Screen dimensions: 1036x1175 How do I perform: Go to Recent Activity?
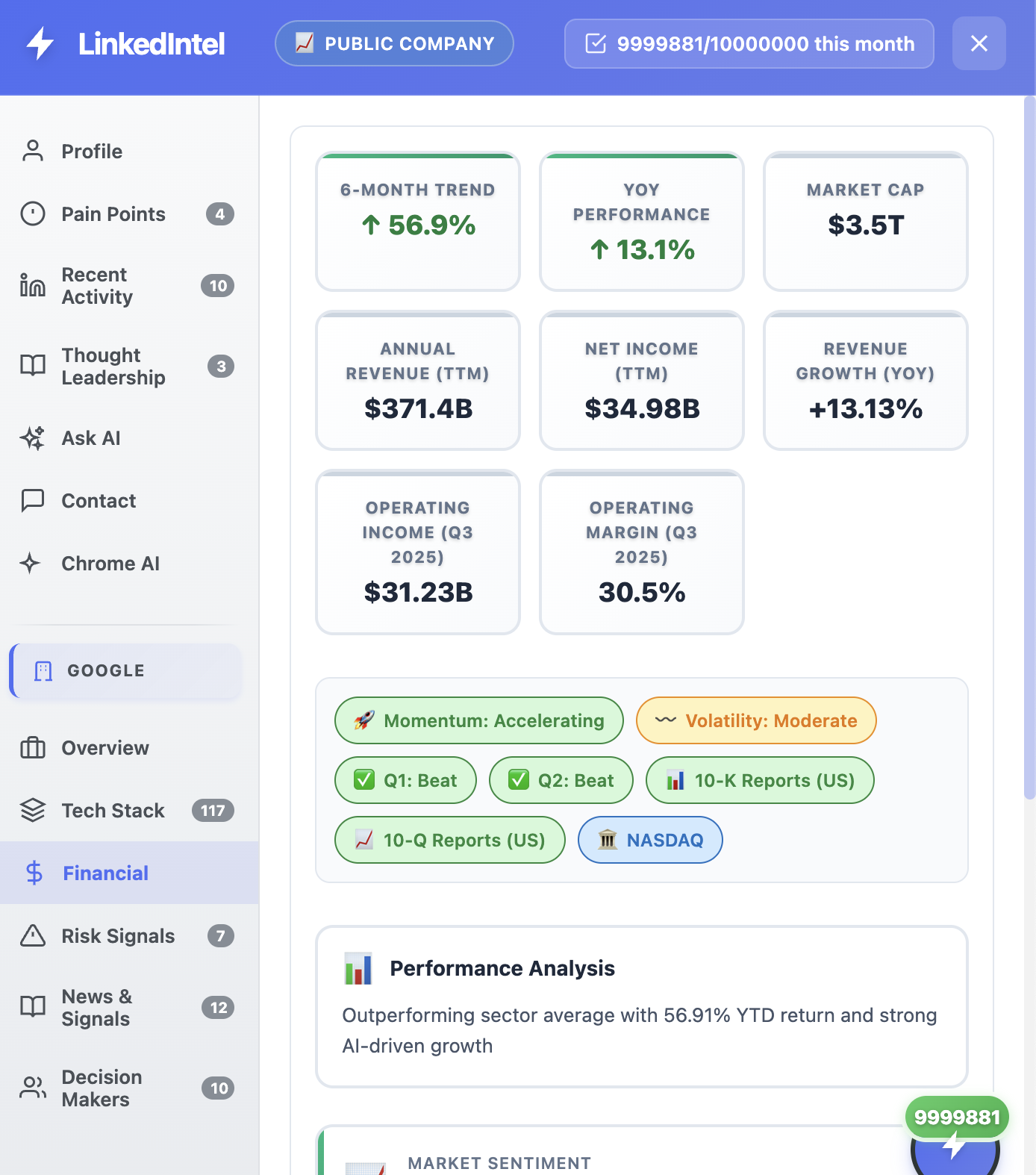[129, 285]
